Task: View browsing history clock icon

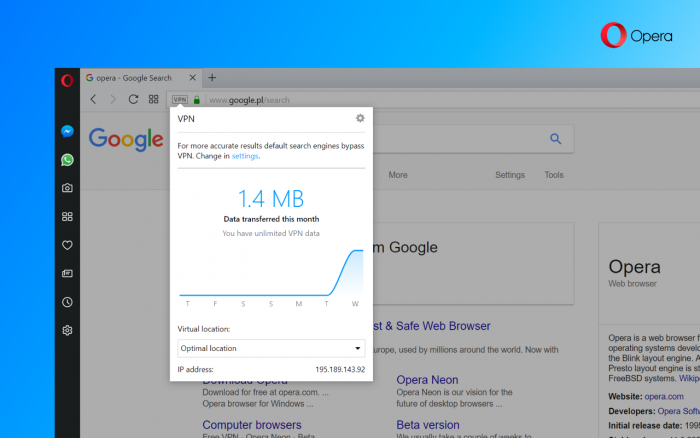Action: pyautogui.click(x=67, y=302)
